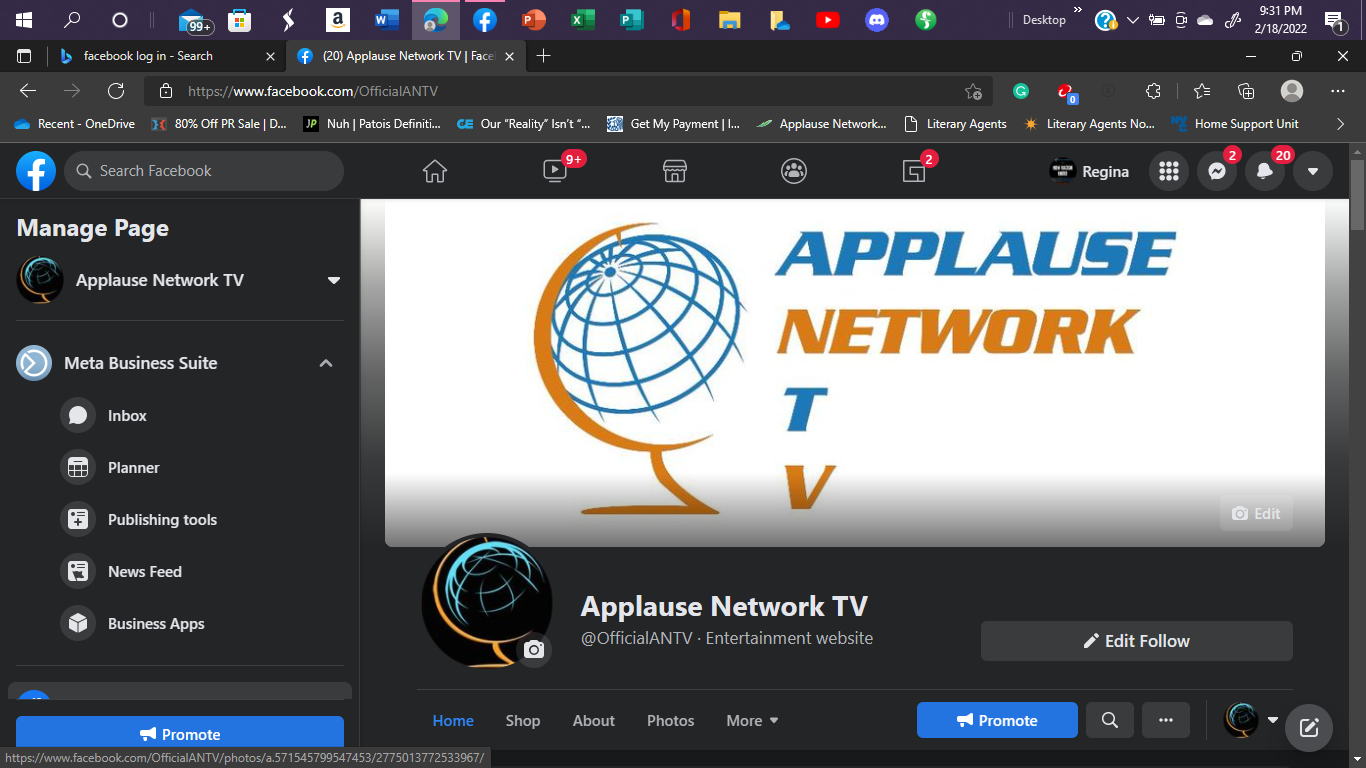This screenshot has width=1366, height=768.
Task: Click the browser Refresh icon
Action: 116,91
